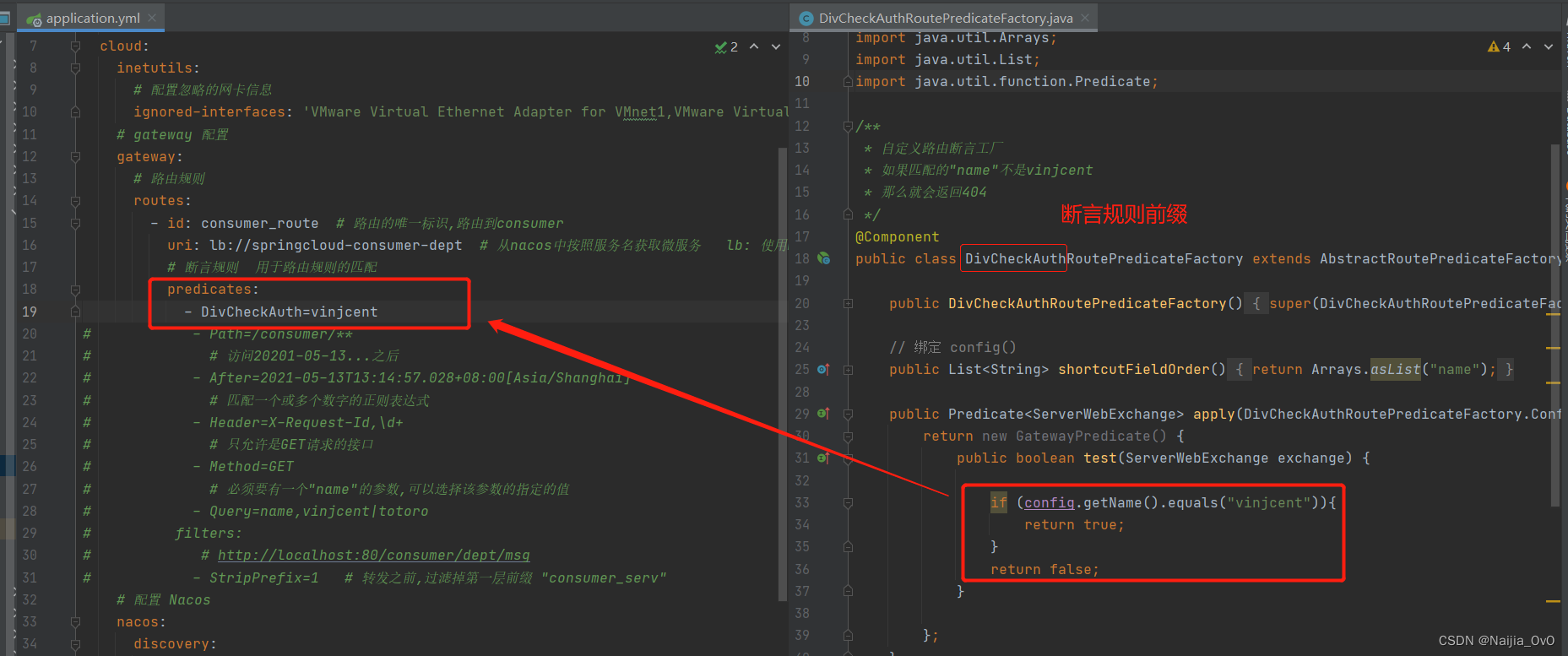
Task: Click 'AbstractRoutePredicateFactory' in the class declaration
Action: 1440,258
